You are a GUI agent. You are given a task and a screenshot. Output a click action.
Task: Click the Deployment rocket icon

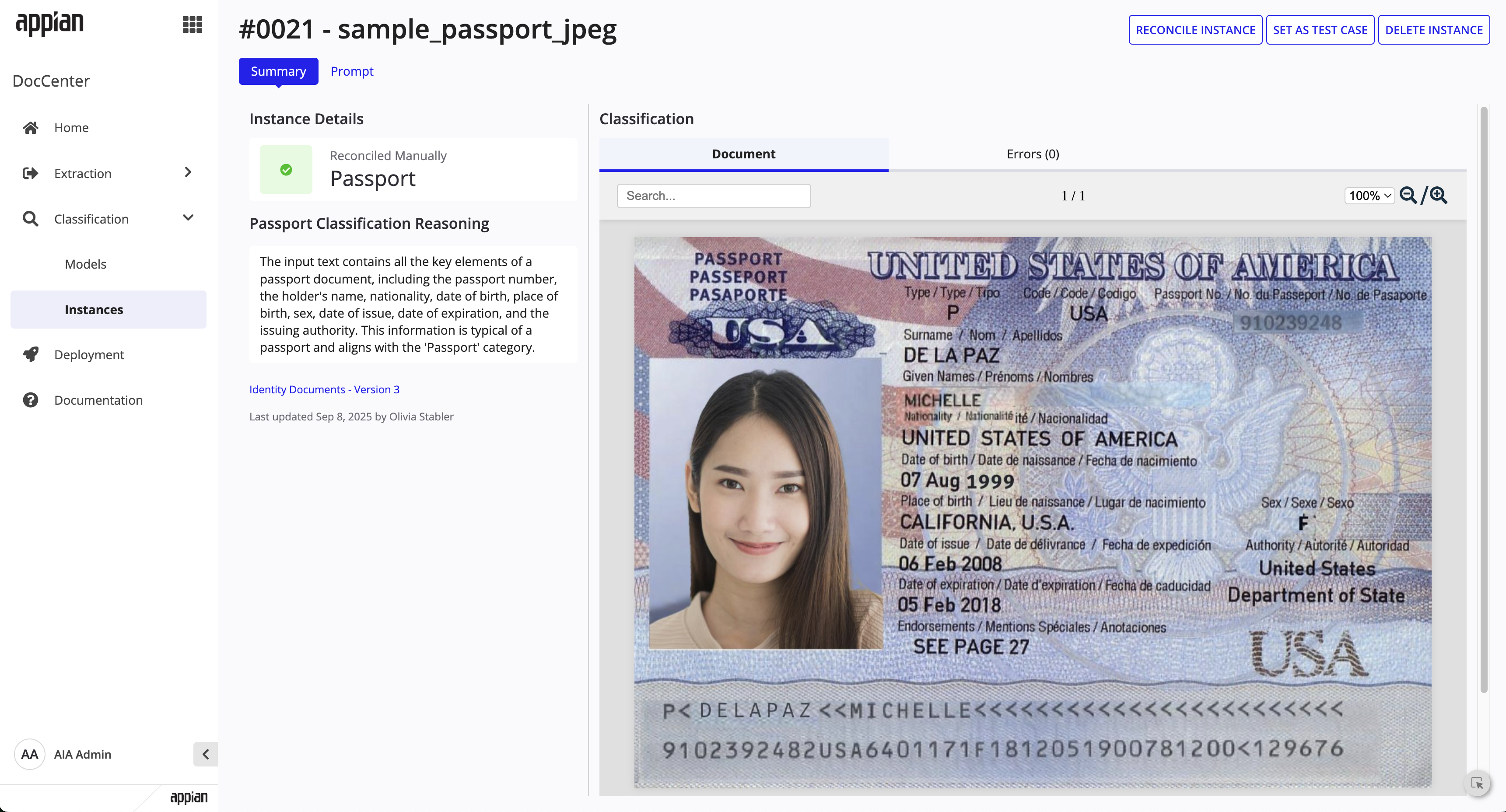click(x=30, y=354)
